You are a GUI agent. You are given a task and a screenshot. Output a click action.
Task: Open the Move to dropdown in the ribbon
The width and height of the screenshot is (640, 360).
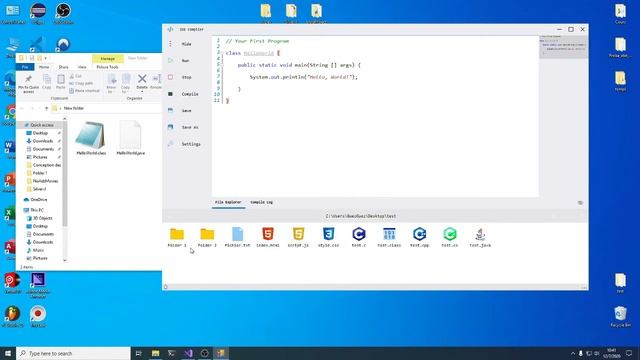111,83
